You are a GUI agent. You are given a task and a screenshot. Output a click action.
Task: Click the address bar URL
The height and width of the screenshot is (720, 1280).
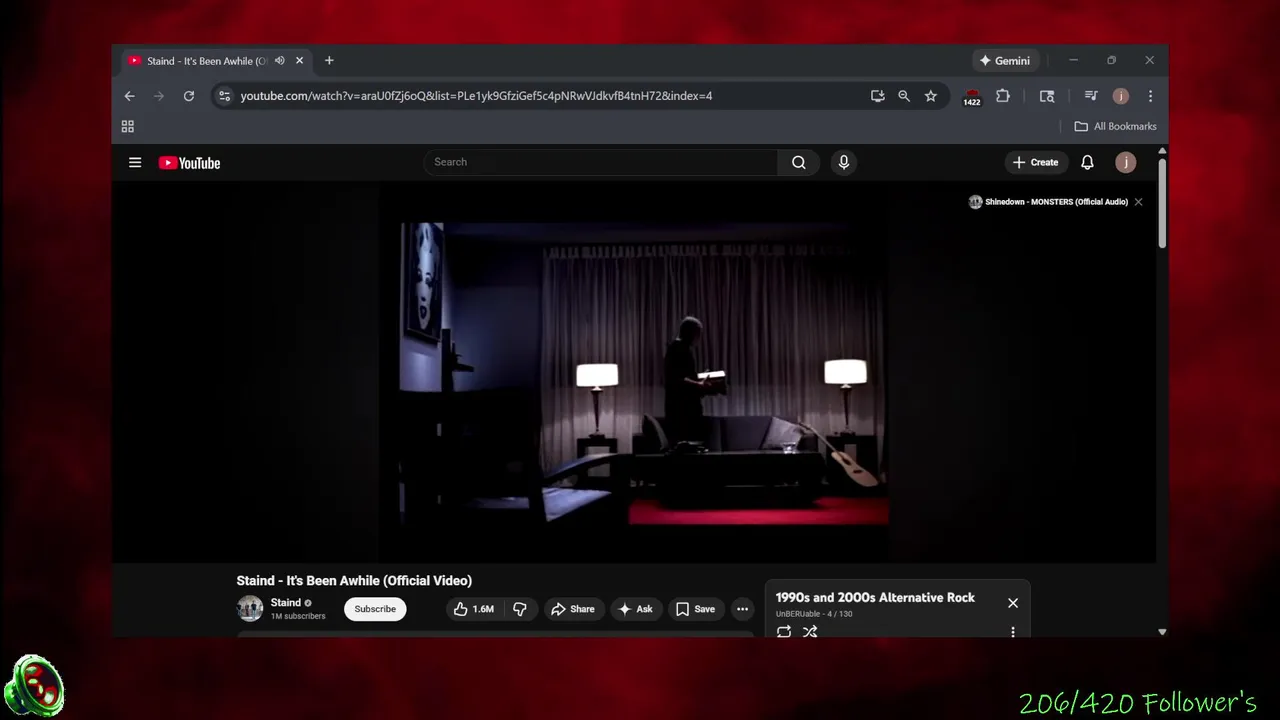[476, 96]
